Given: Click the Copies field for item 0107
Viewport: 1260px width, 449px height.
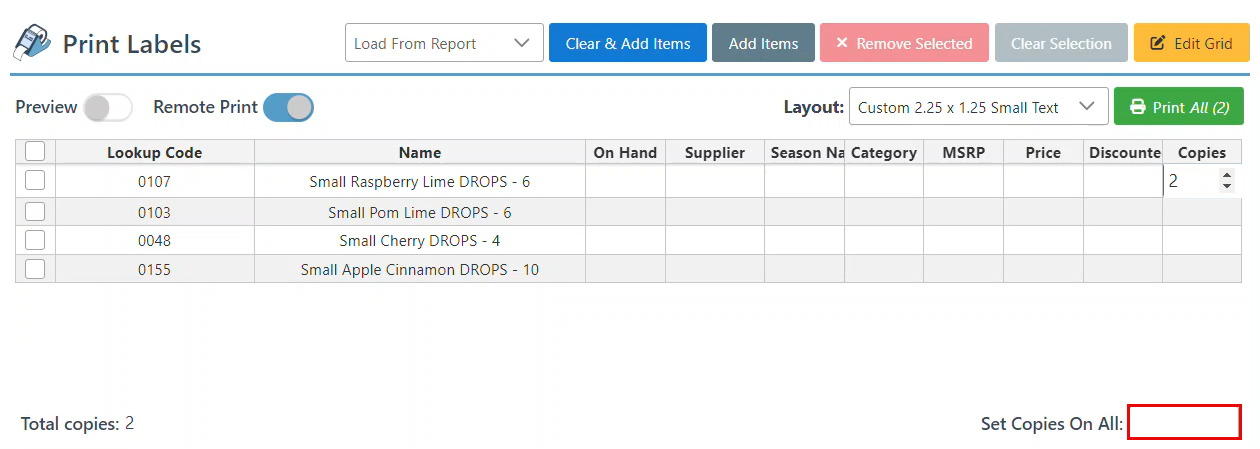Looking at the screenshot, I should tap(1190, 181).
